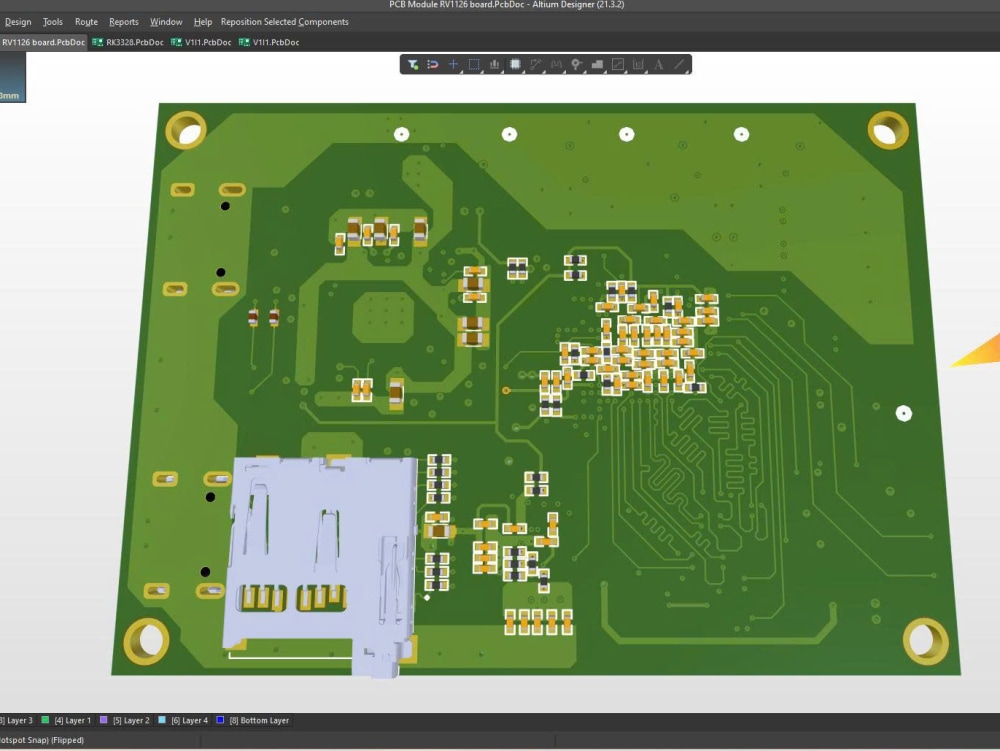Image resolution: width=1000 pixels, height=751 pixels.
Task: Click the Hotspot Snap (Flipped) status text
Action: [41, 740]
